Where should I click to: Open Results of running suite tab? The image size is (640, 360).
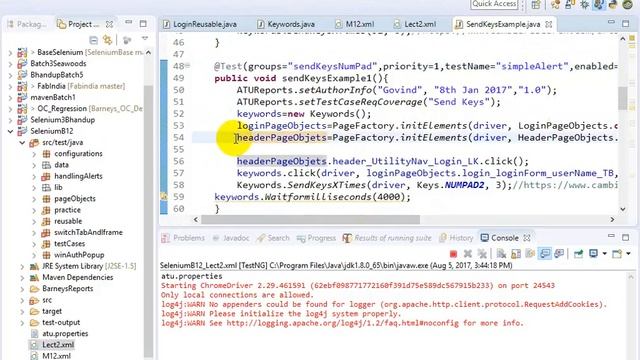point(387,238)
